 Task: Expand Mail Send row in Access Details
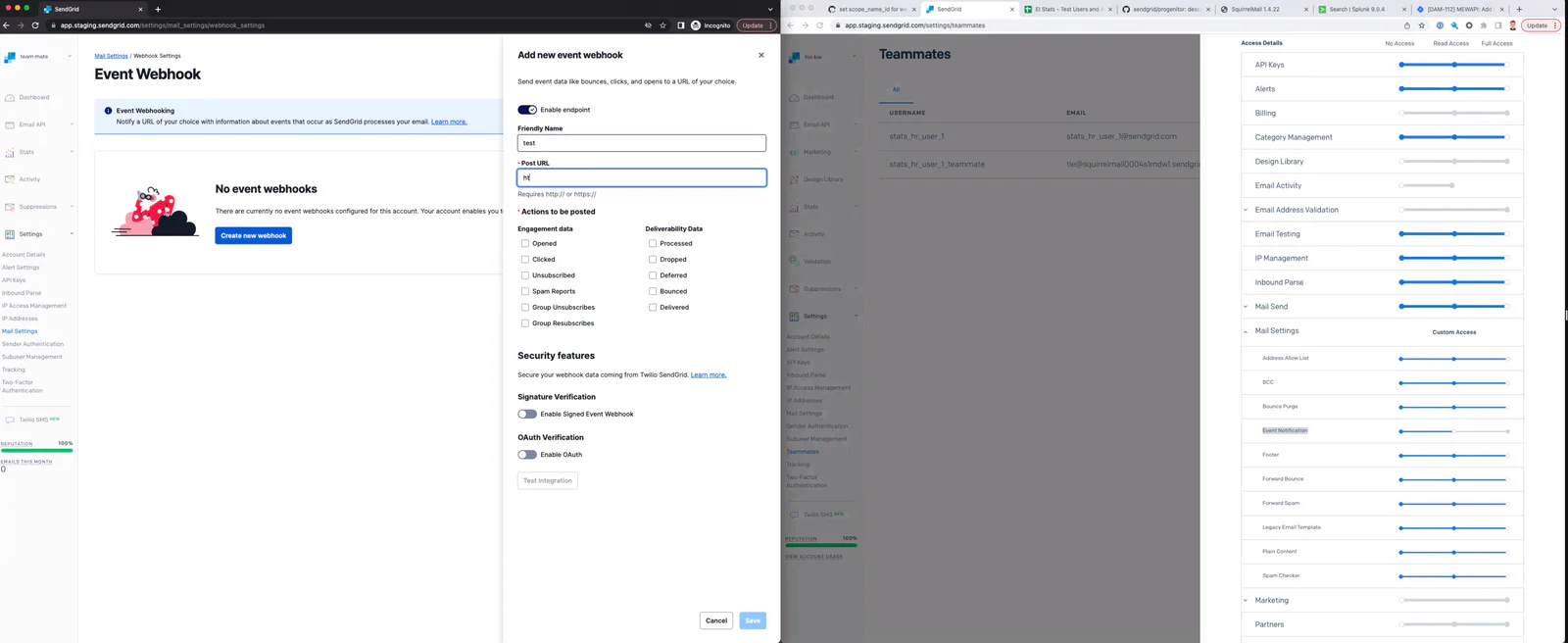[x=1246, y=307]
